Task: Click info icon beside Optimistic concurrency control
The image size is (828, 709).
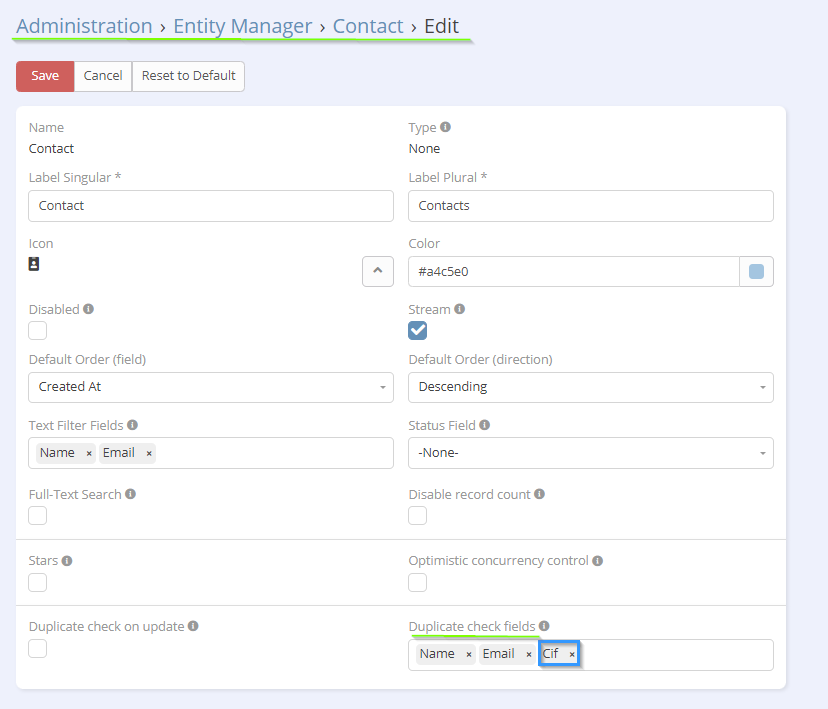Action: pyautogui.click(x=598, y=561)
